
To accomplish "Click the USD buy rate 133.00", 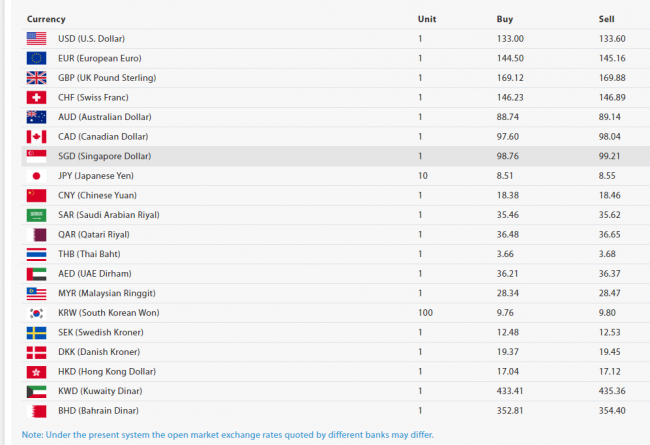I will pos(511,38).
